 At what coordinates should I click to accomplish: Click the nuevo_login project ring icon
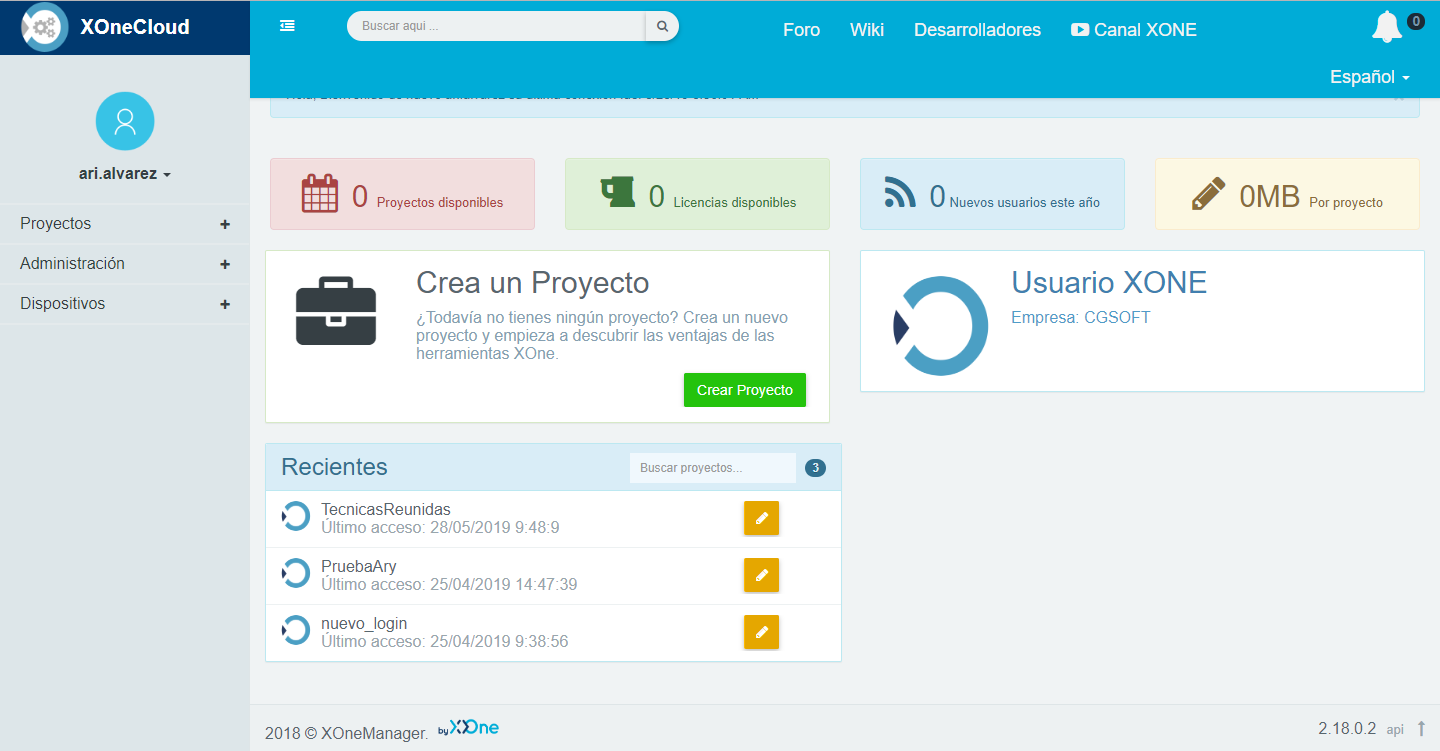[x=296, y=630]
